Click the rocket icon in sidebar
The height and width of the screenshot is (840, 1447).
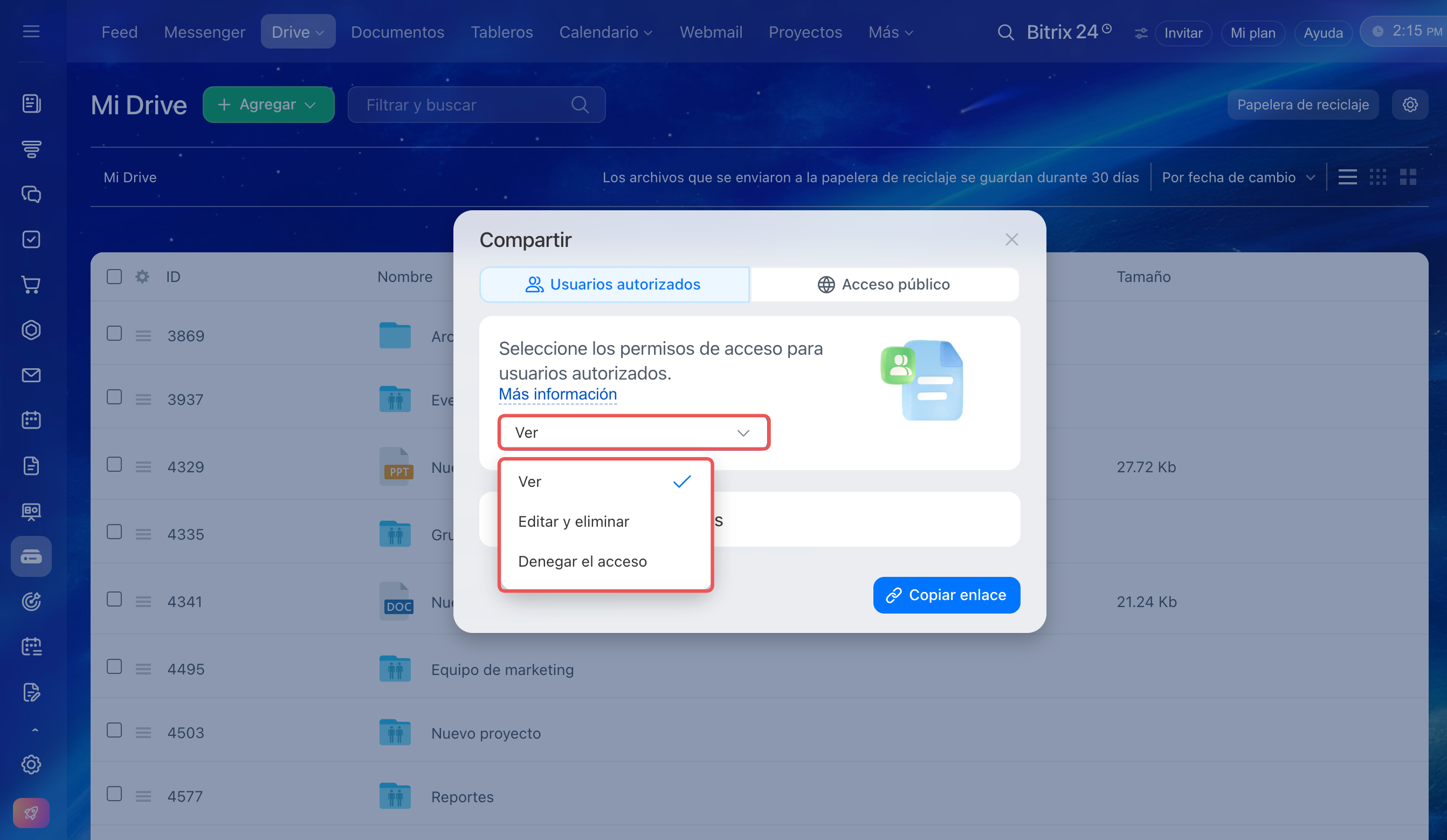(x=31, y=813)
